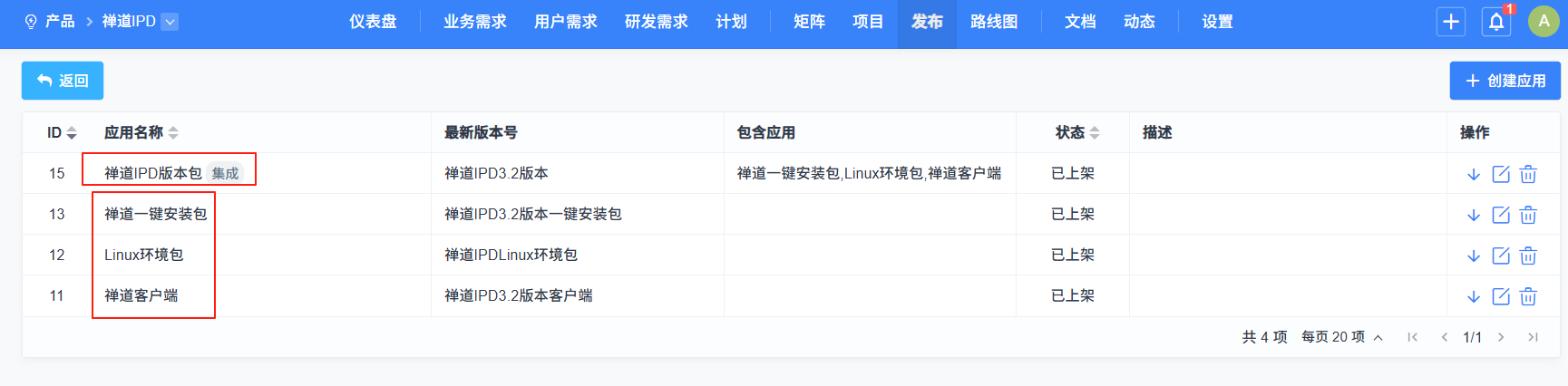Click the 返回 button

tap(63, 81)
